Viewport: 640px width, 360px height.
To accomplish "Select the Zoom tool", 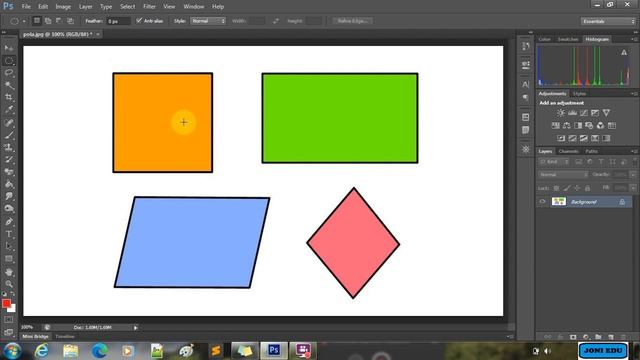I will coord(9,284).
